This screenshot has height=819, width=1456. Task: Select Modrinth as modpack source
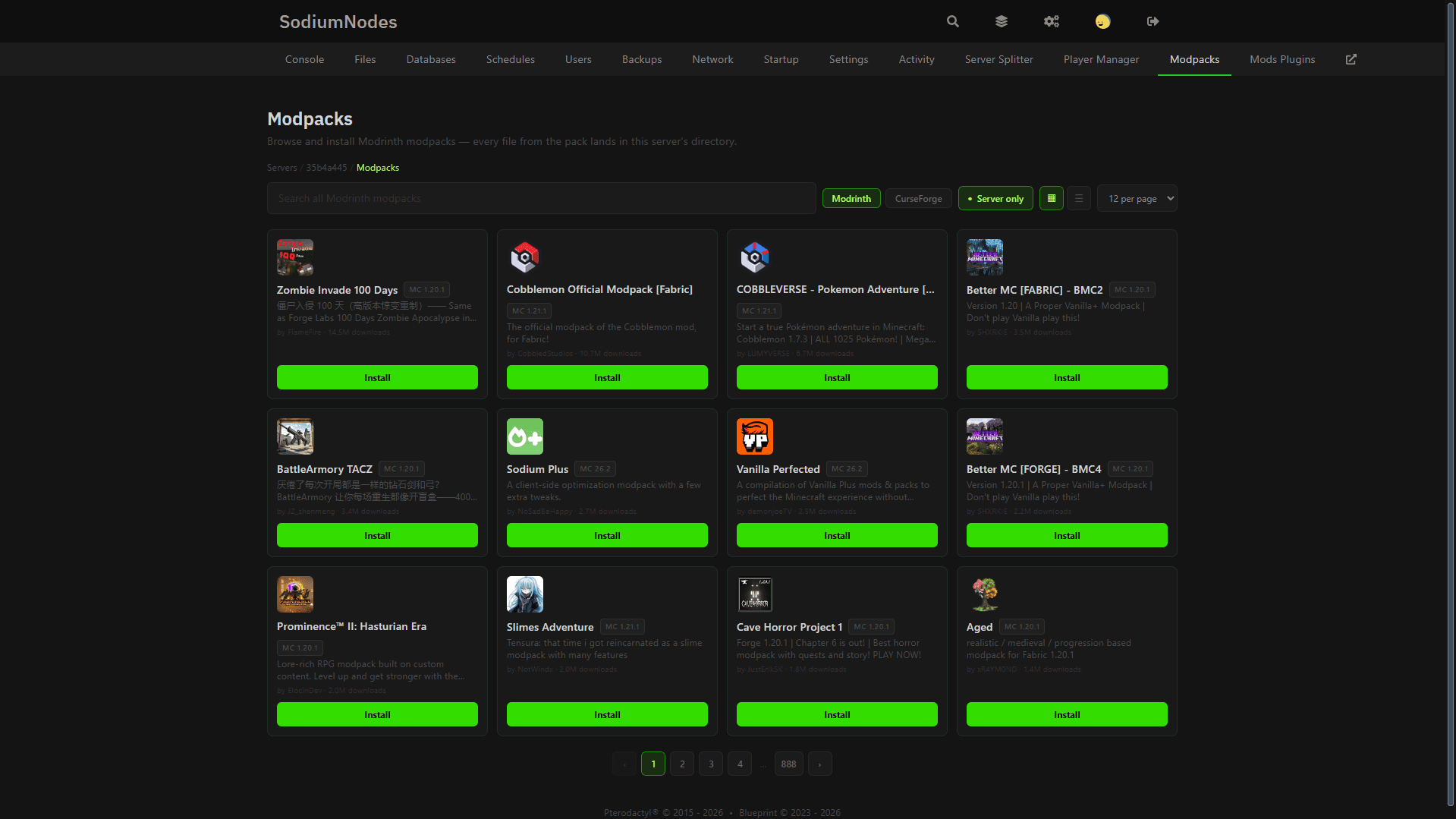coord(851,198)
